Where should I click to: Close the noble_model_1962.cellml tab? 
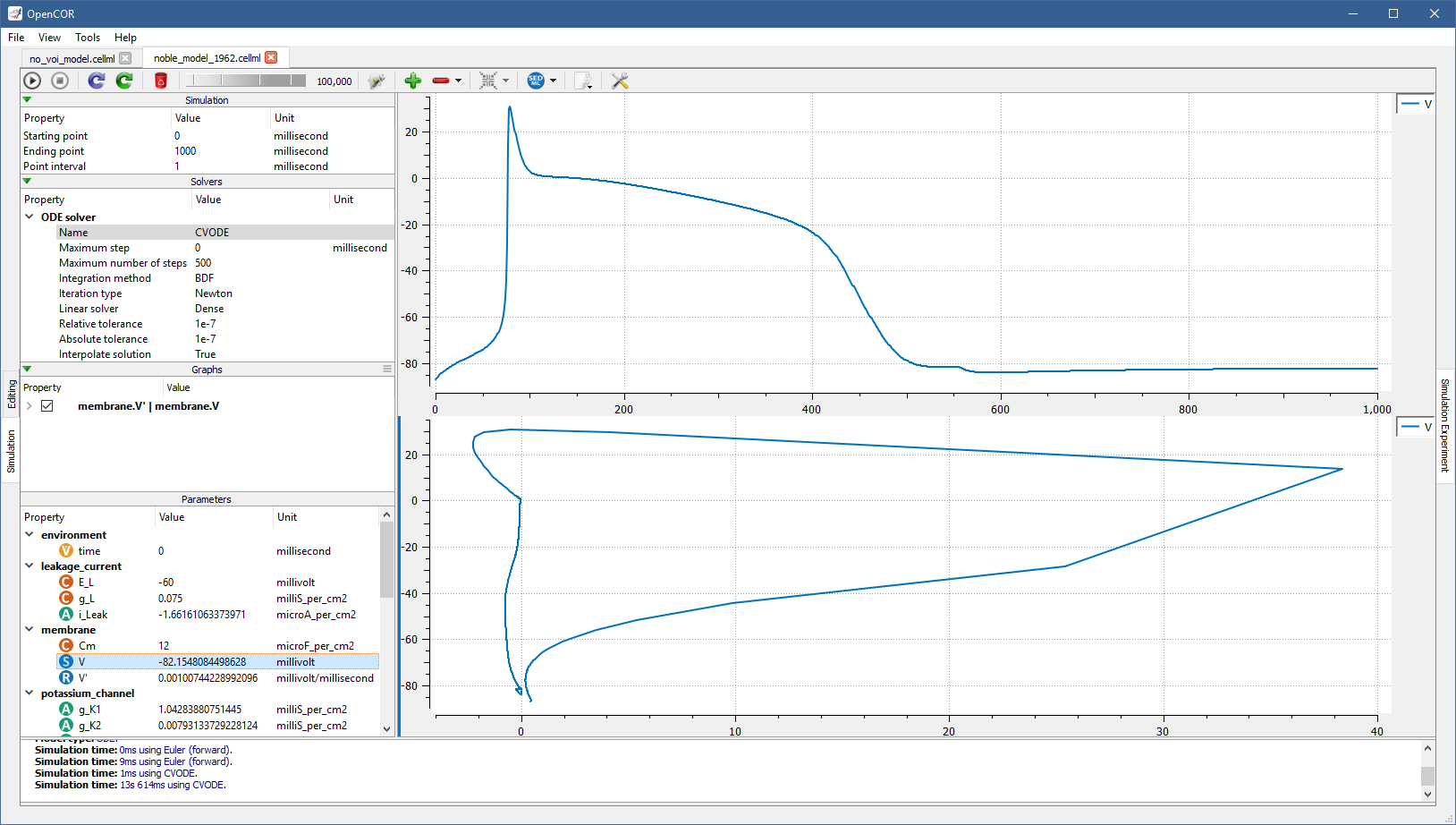pos(271,57)
